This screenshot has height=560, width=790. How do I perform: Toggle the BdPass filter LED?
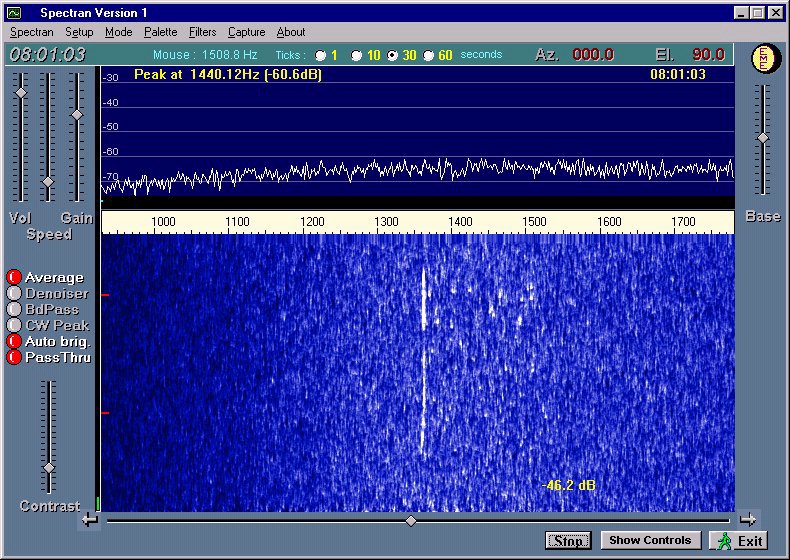point(14,310)
